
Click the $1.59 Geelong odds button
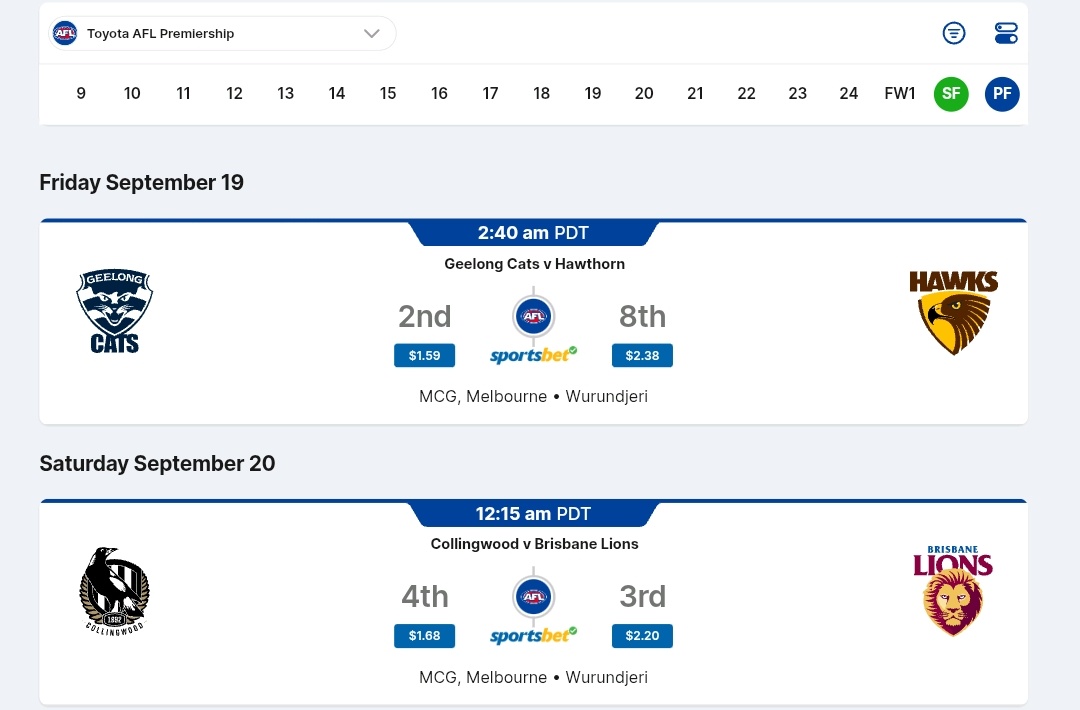[424, 355]
